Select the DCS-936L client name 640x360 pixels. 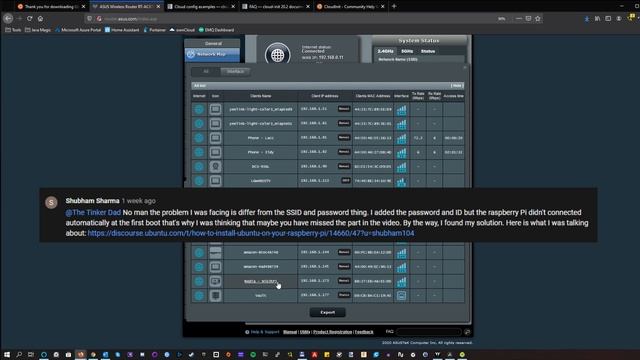tap(261, 167)
